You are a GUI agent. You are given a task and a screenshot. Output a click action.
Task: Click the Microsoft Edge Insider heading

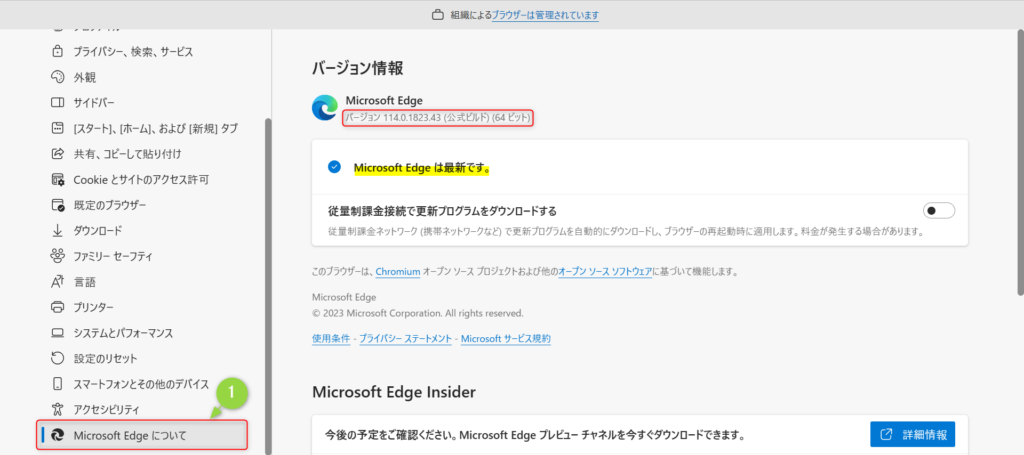(394, 392)
